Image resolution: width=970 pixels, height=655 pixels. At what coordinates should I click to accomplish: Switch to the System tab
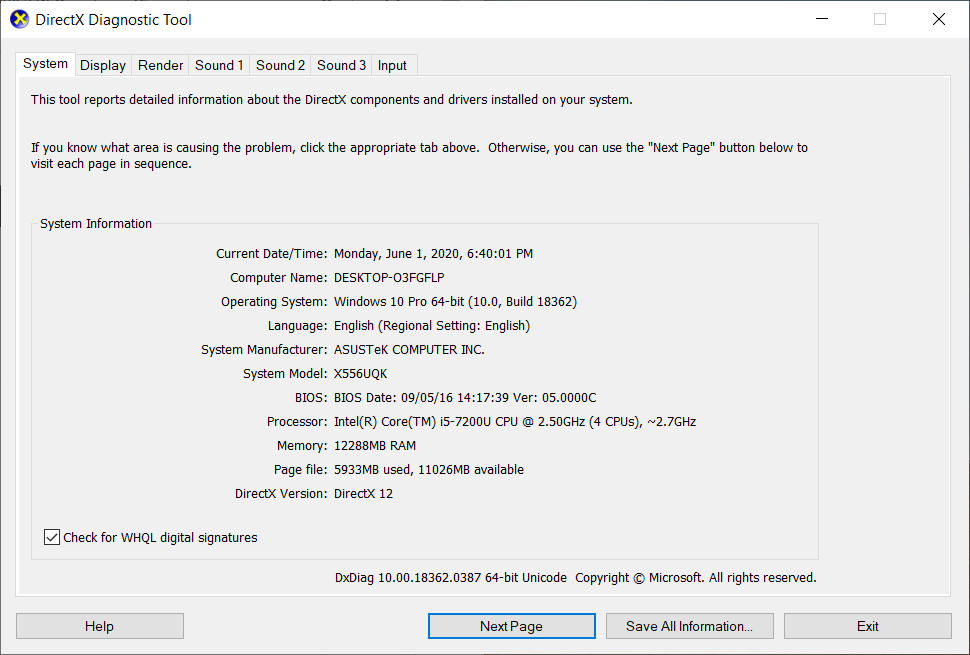coord(46,64)
